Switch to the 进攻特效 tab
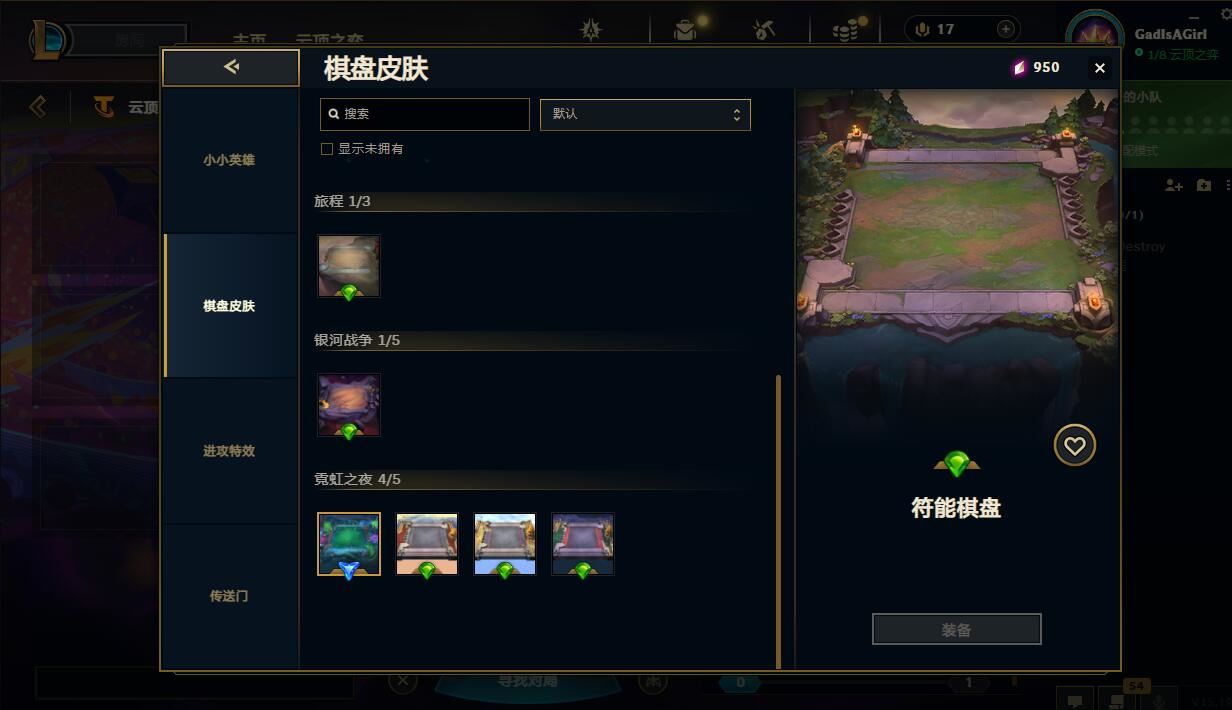Viewport: 1232px width, 710px height. (x=229, y=451)
